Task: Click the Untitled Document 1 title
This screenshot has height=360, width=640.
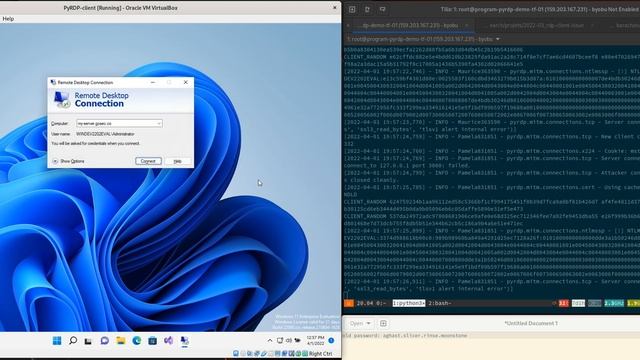Action: pos(531,323)
